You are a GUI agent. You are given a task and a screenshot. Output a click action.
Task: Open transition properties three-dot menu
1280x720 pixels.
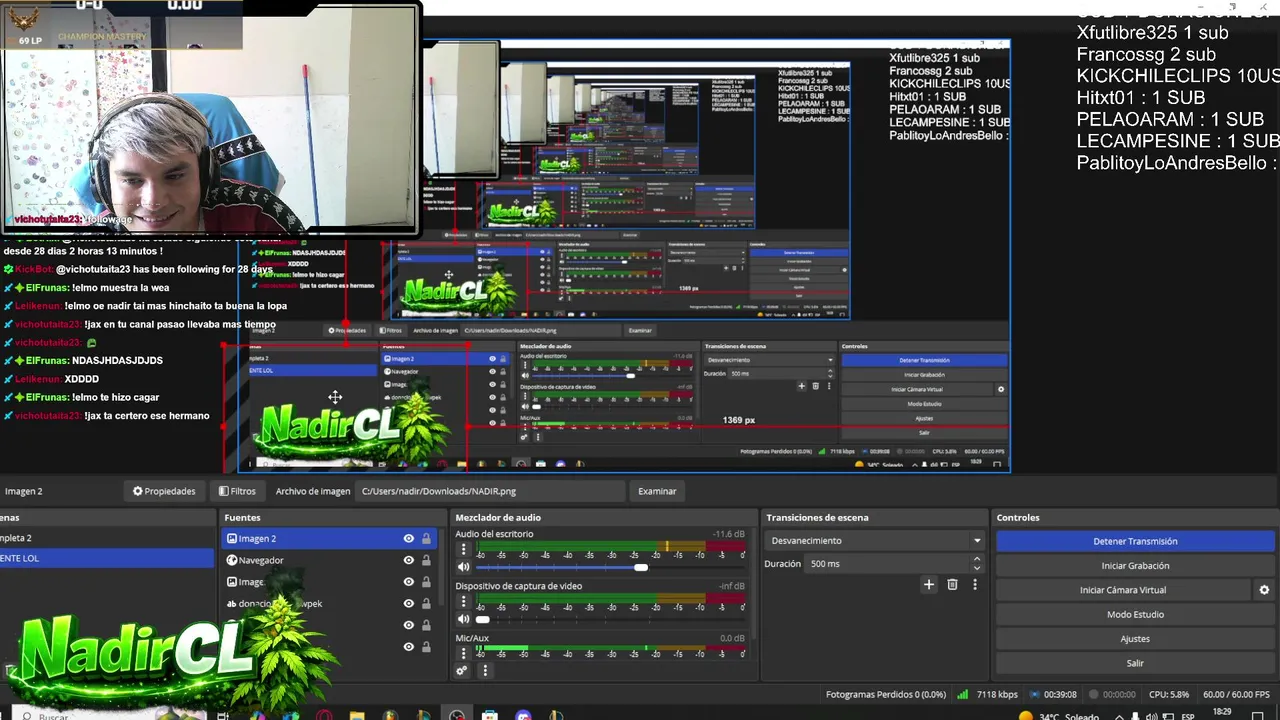pyautogui.click(x=975, y=585)
